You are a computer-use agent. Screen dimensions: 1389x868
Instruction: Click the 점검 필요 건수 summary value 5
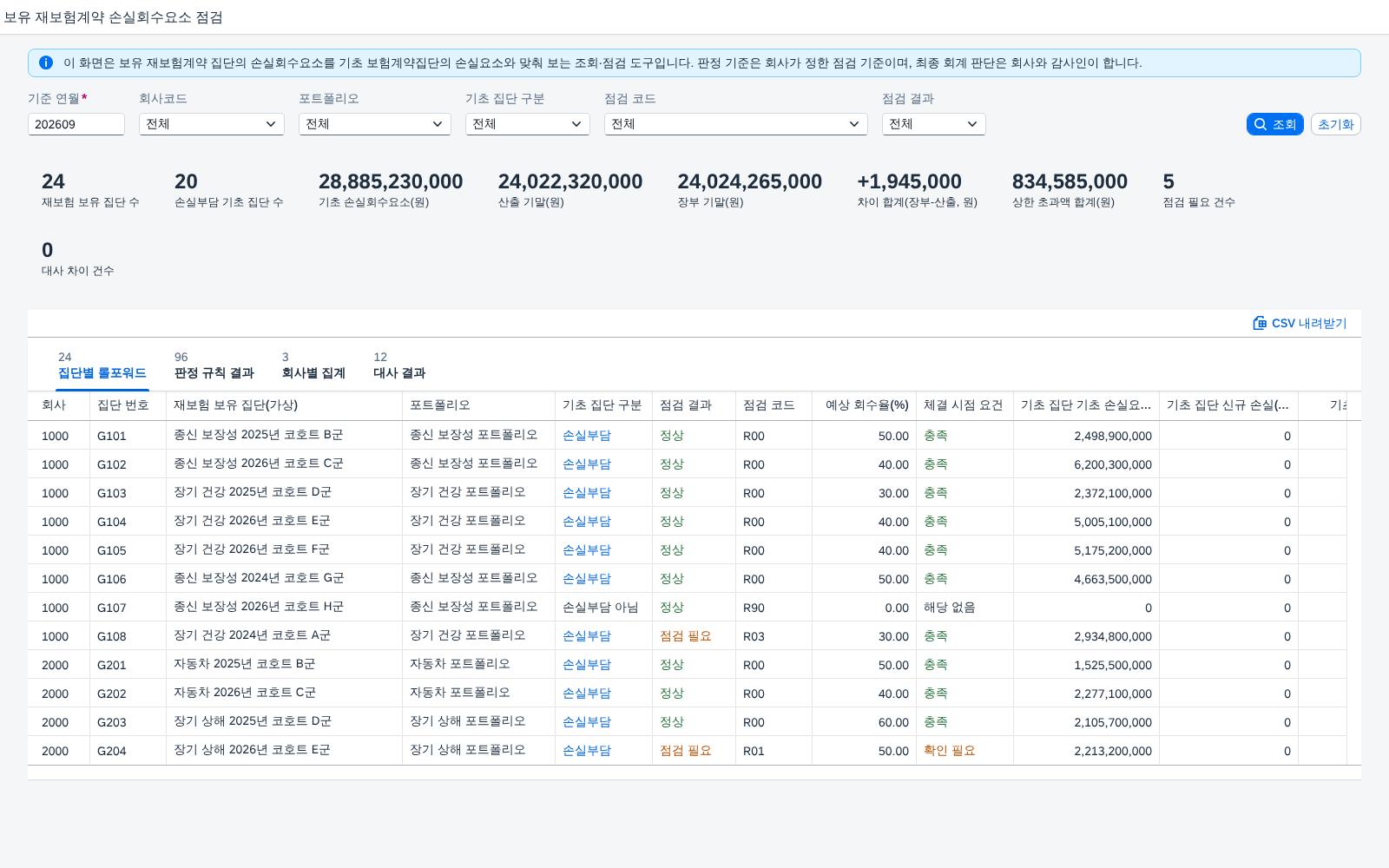[1168, 181]
